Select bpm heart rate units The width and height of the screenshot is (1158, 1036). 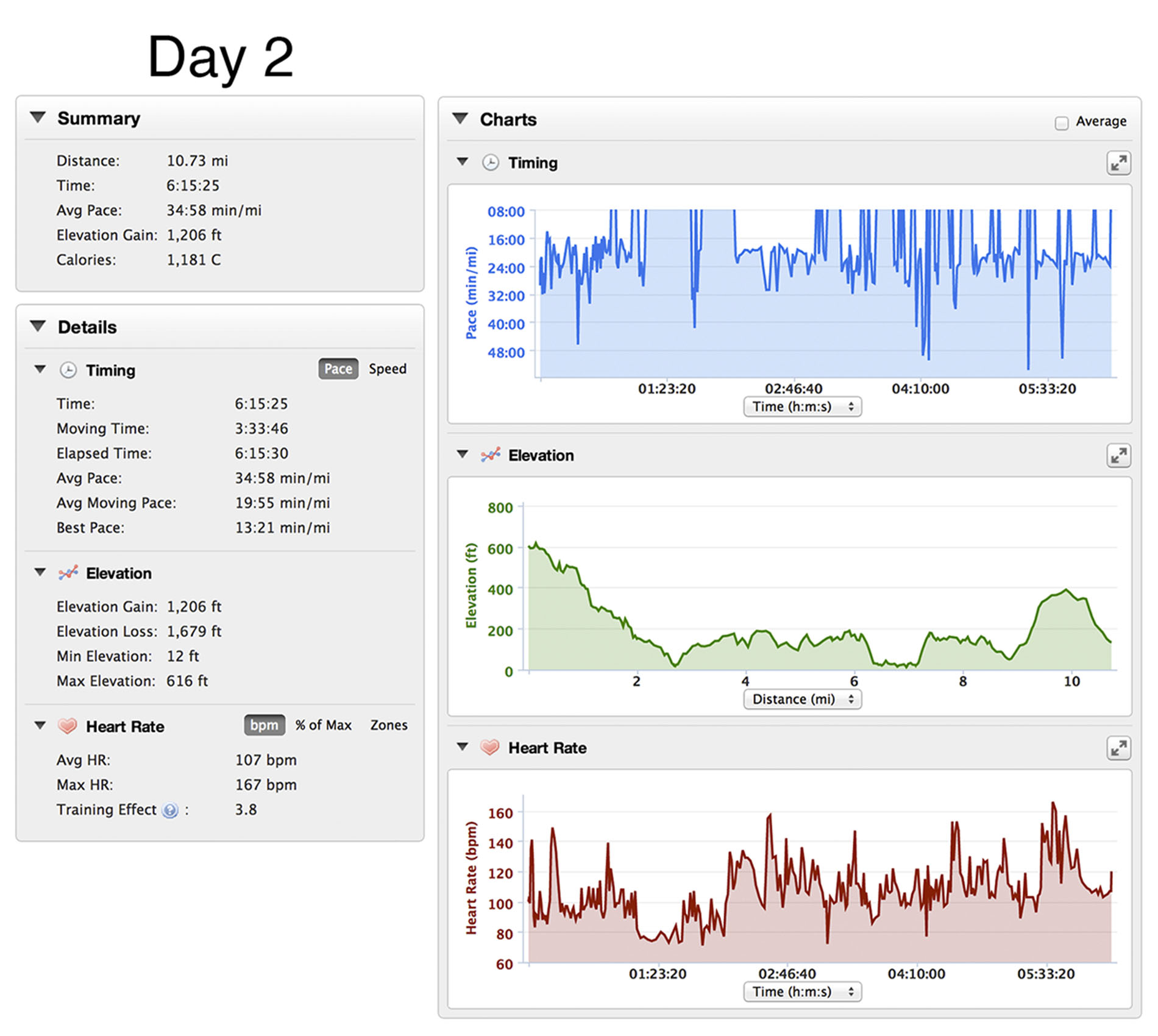click(264, 725)
